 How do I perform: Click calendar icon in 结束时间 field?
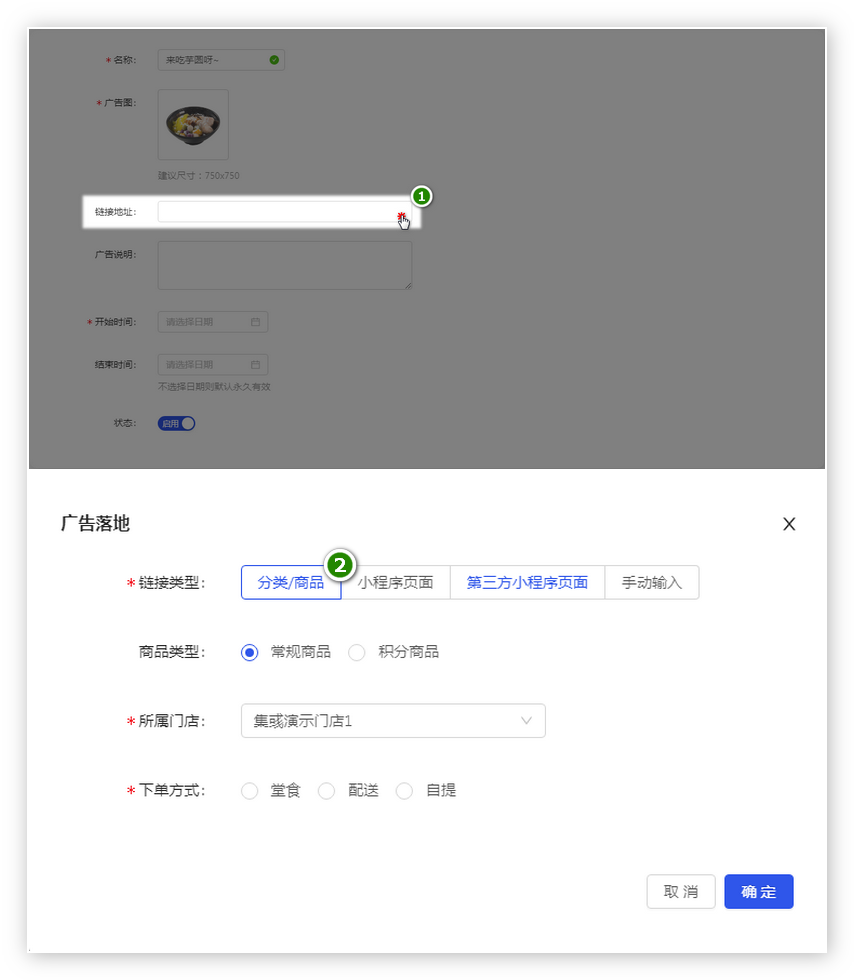(x=255, y=364)
